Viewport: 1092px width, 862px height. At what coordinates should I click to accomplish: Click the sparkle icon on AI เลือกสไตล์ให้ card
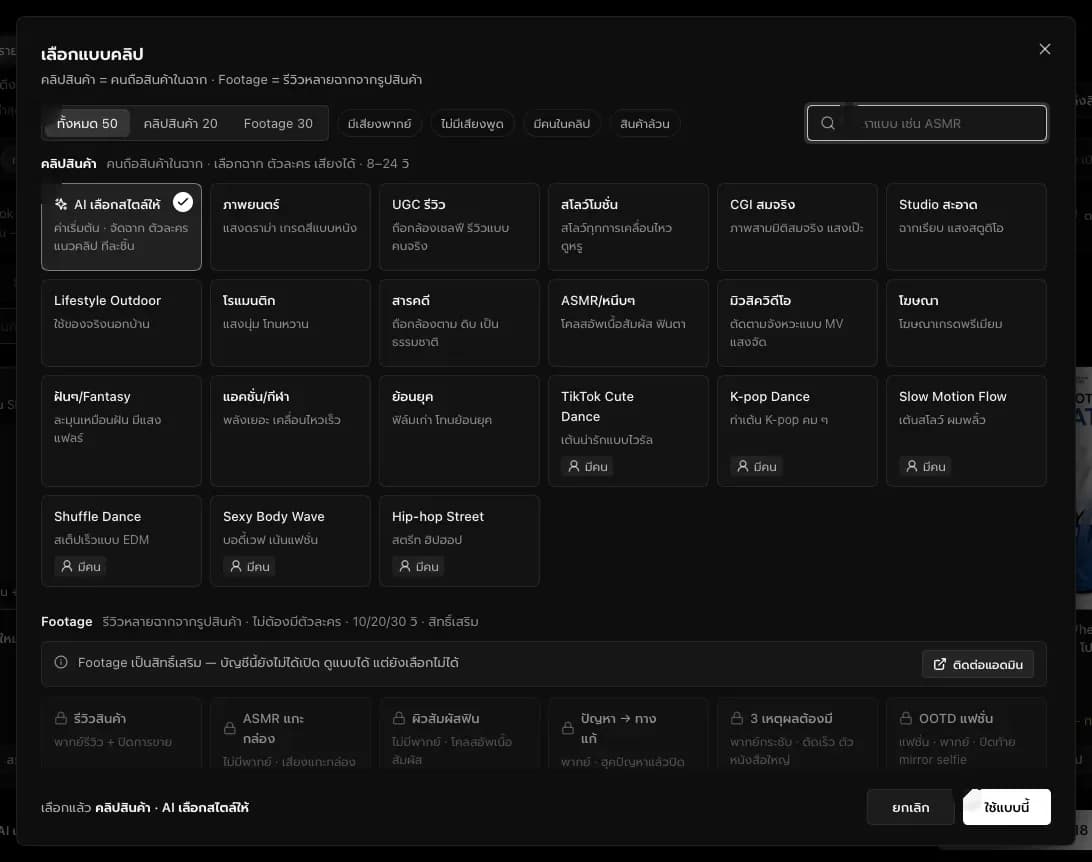point(61,204)
